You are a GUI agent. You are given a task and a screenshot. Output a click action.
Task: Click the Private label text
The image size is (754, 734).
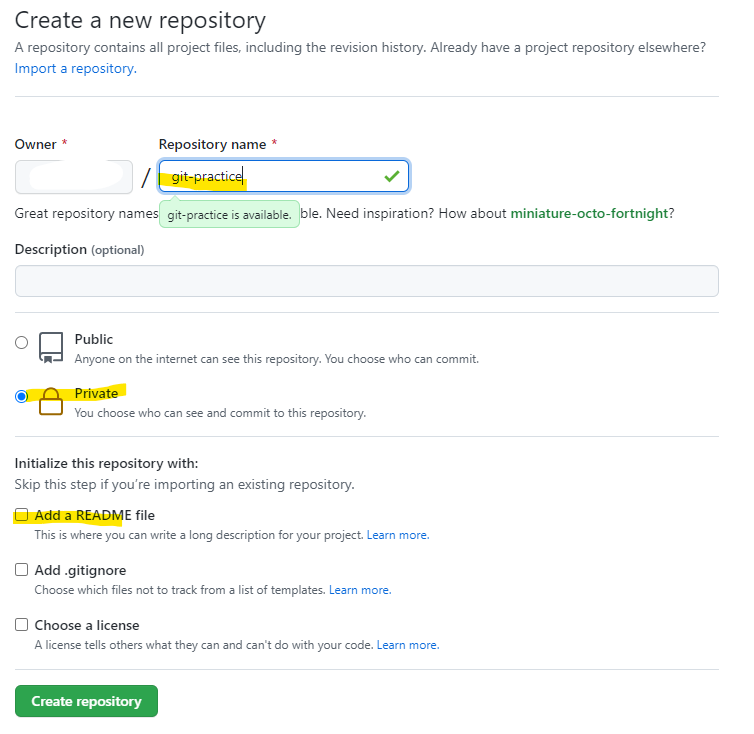click(x=96, y=393)
